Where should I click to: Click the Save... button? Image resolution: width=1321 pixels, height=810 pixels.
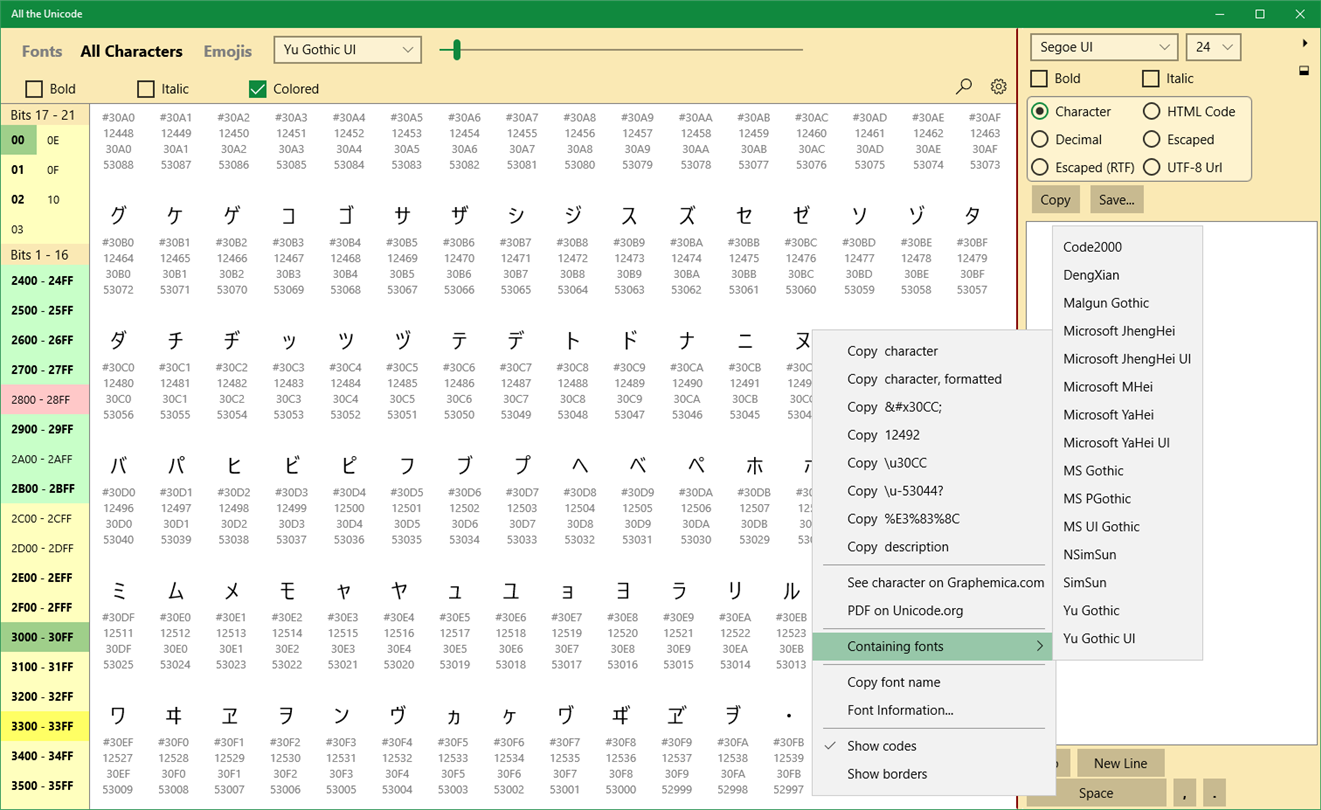pos(1116,200)
